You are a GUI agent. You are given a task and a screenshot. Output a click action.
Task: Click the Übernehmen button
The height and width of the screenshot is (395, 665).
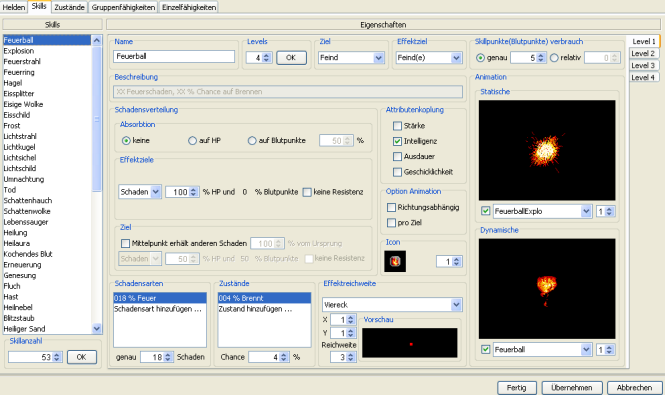572,387
